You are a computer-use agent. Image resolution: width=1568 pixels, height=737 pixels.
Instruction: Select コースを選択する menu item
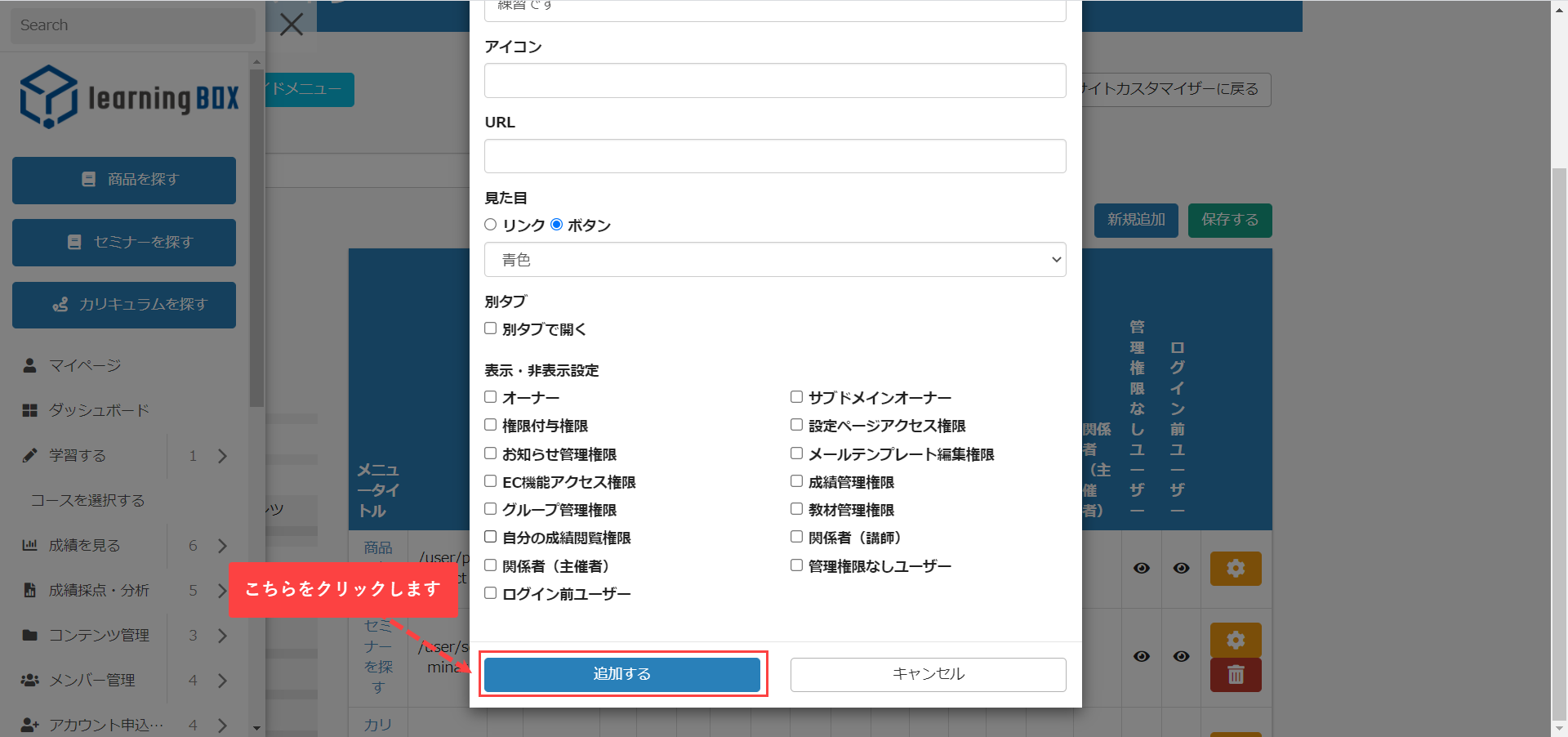pyautogui.click(x=87, y=500)
